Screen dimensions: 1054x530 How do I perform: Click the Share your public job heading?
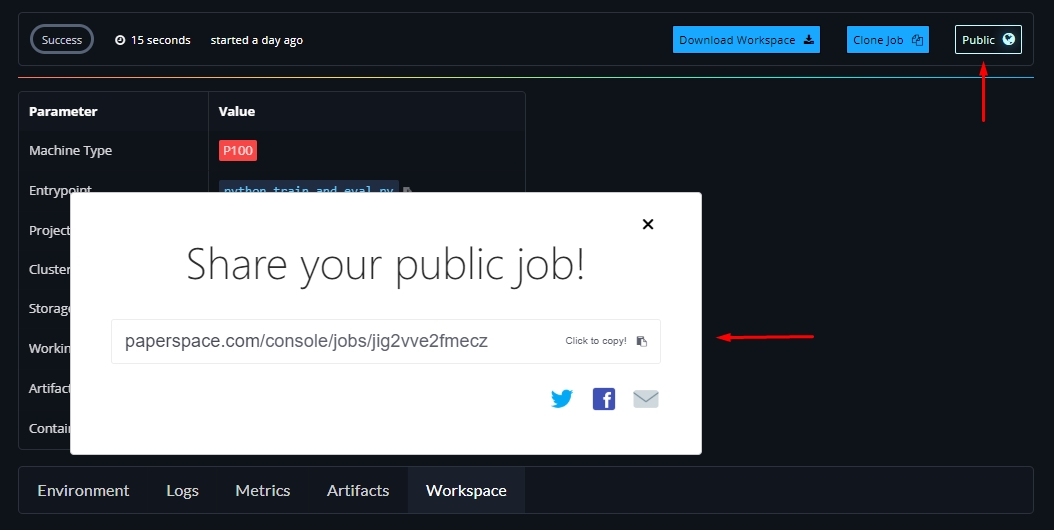pyautogui.click(x=386, y=264)
